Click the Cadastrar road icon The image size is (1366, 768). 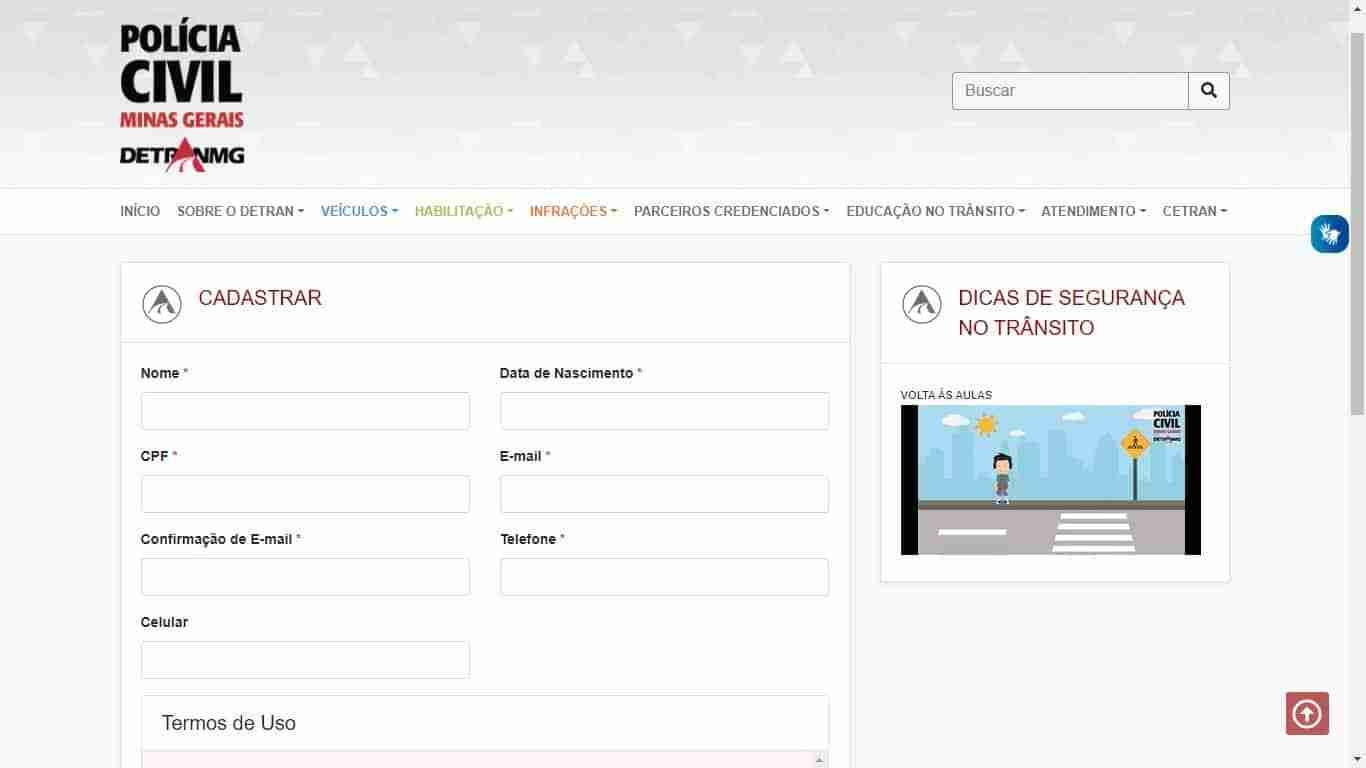coord(162,304)
